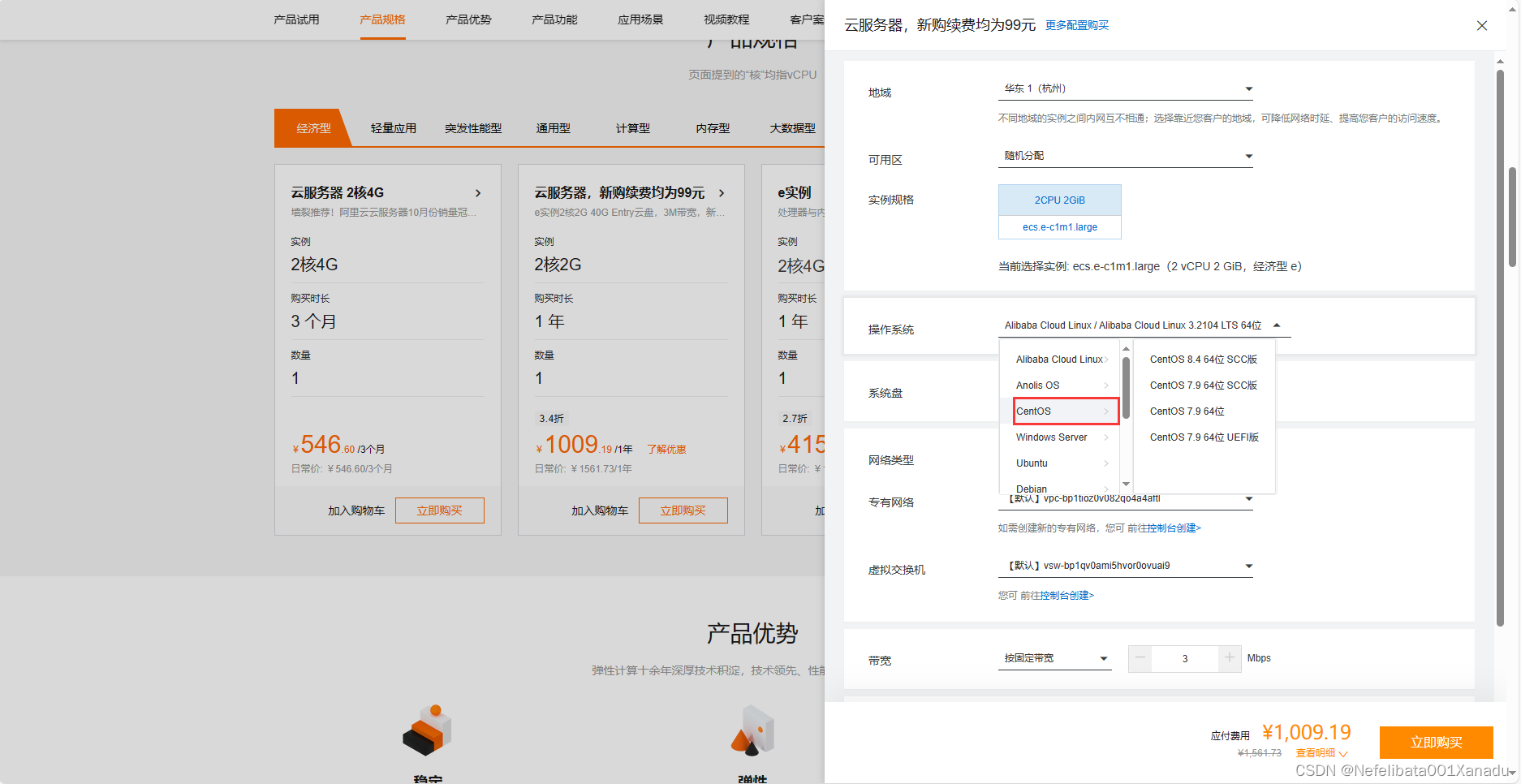This screenshot has height=784, width=1521.
Task: Expand Anolis OS submenu
Action: (1062, 386)
